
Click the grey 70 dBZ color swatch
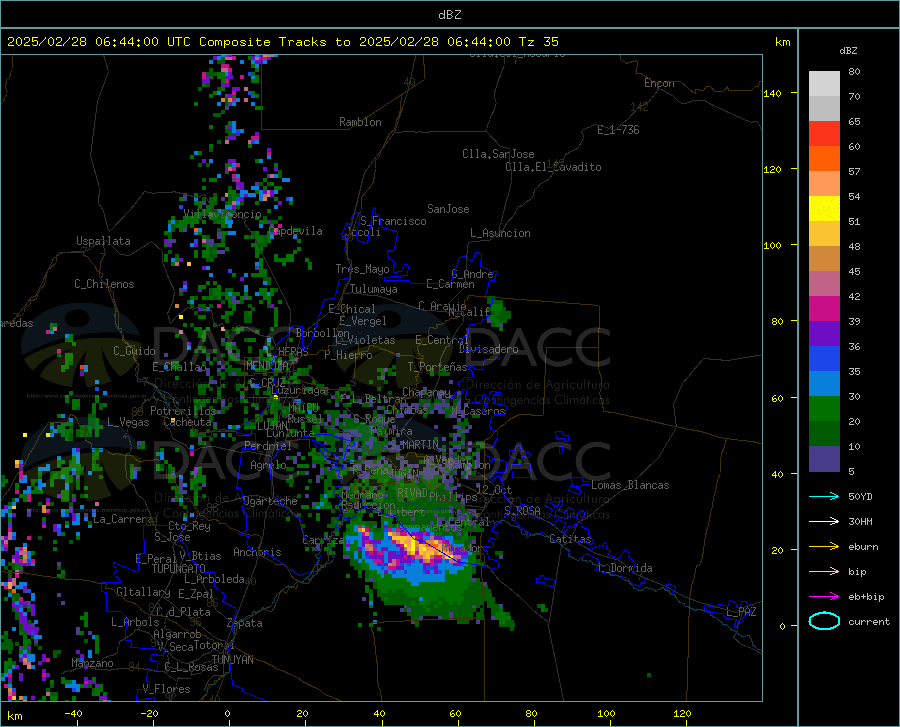pyautogui.click(x=824, y=108)
